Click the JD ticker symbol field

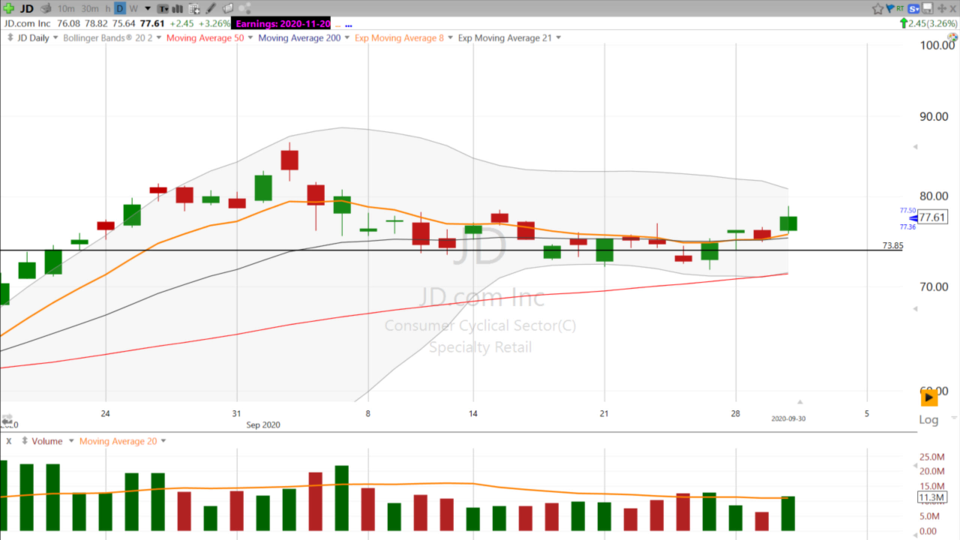click(x=26, y=9)
